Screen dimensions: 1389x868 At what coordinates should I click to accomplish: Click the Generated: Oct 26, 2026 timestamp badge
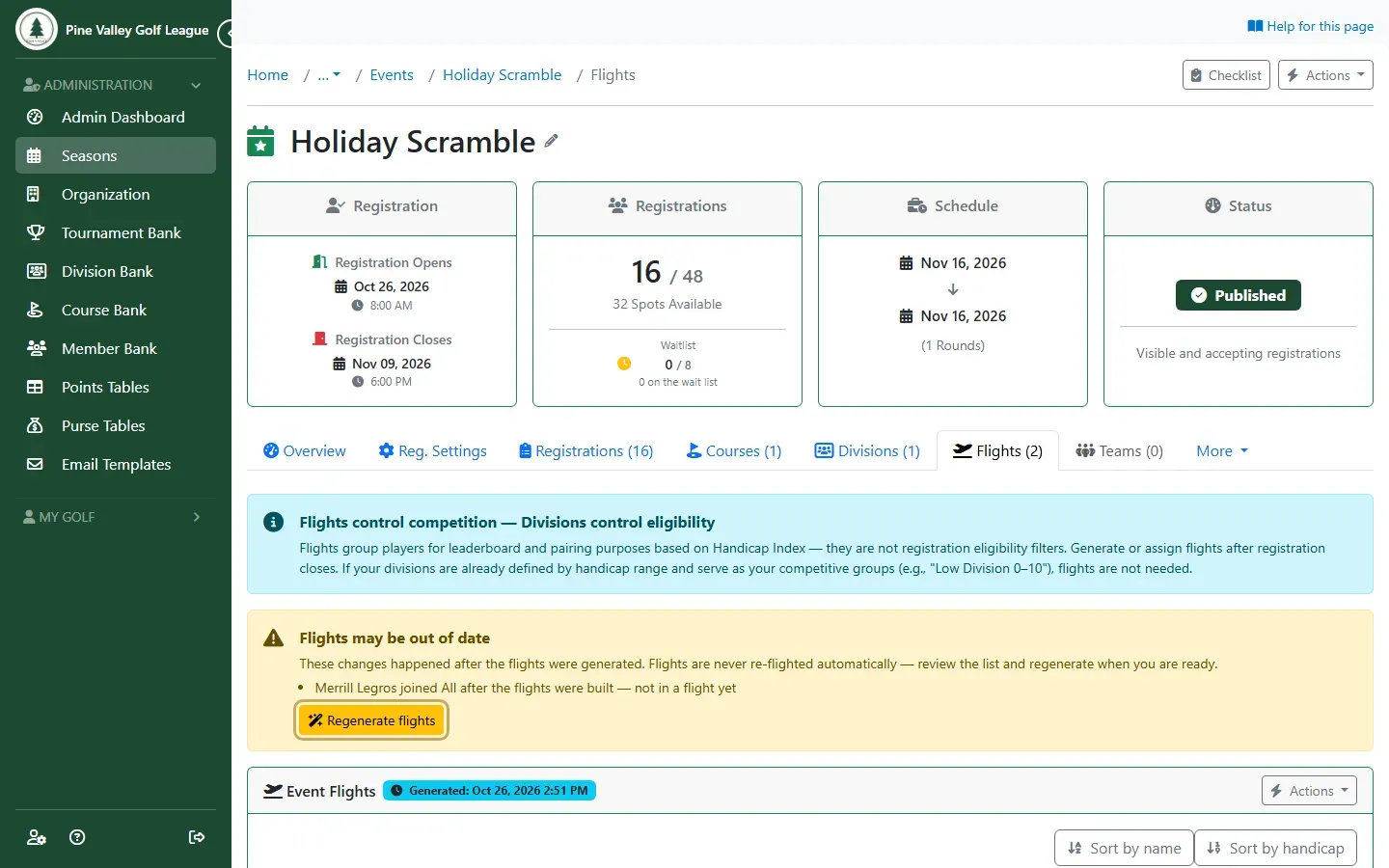(x=489, y=791)
